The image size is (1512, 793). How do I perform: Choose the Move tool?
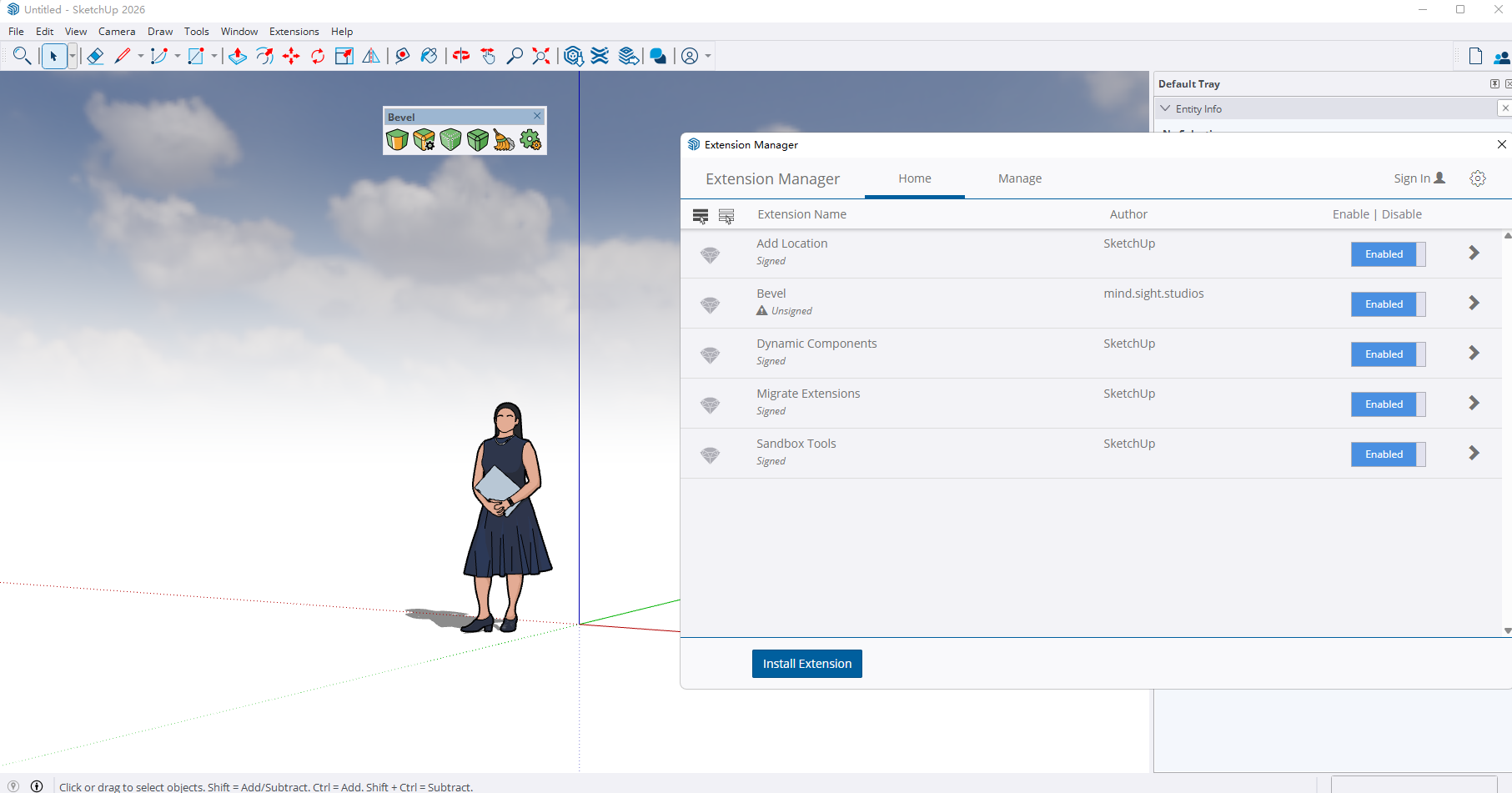tap(291, 56)
